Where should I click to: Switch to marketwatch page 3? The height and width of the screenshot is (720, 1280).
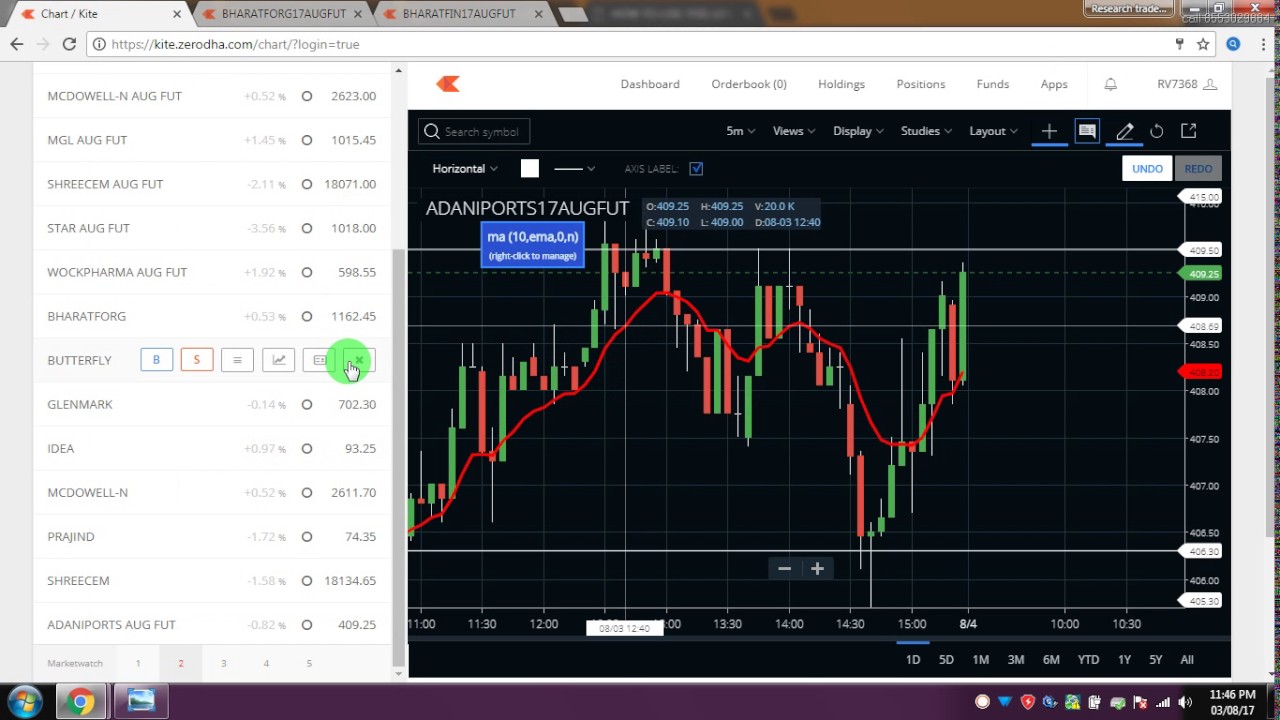[x=223, y=663]
